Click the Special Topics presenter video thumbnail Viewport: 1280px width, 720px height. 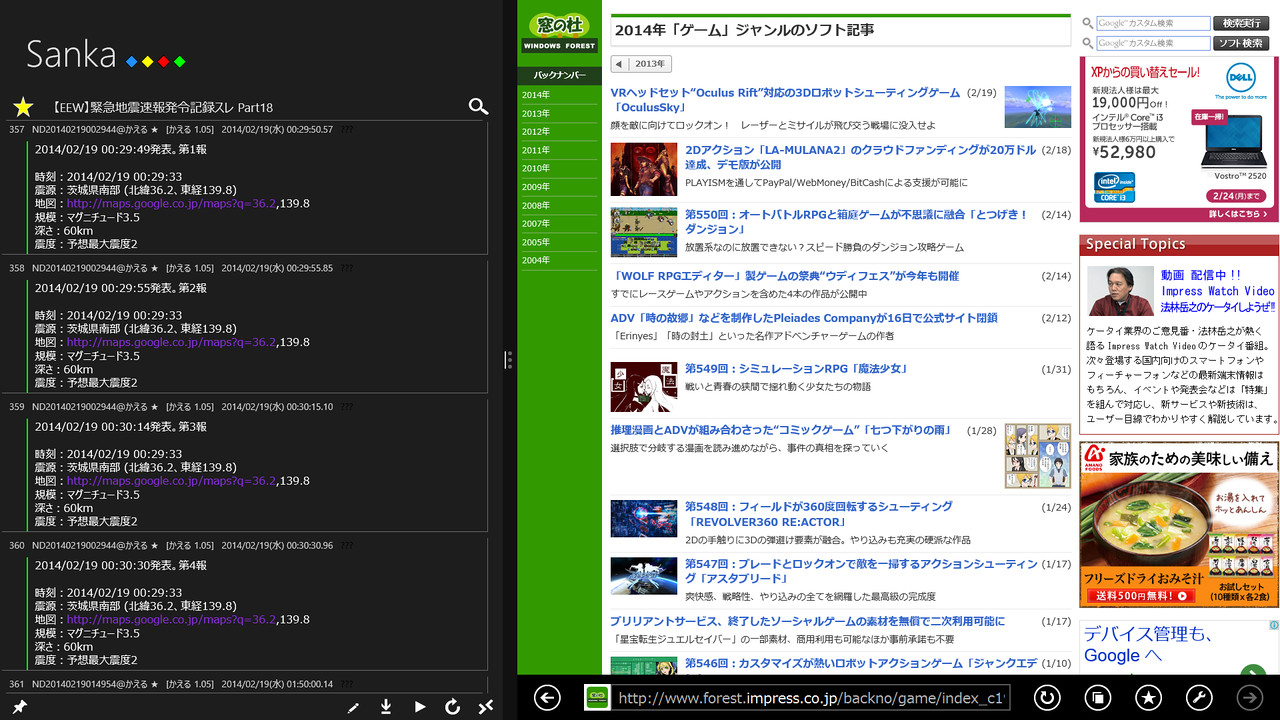point(1120,290)
